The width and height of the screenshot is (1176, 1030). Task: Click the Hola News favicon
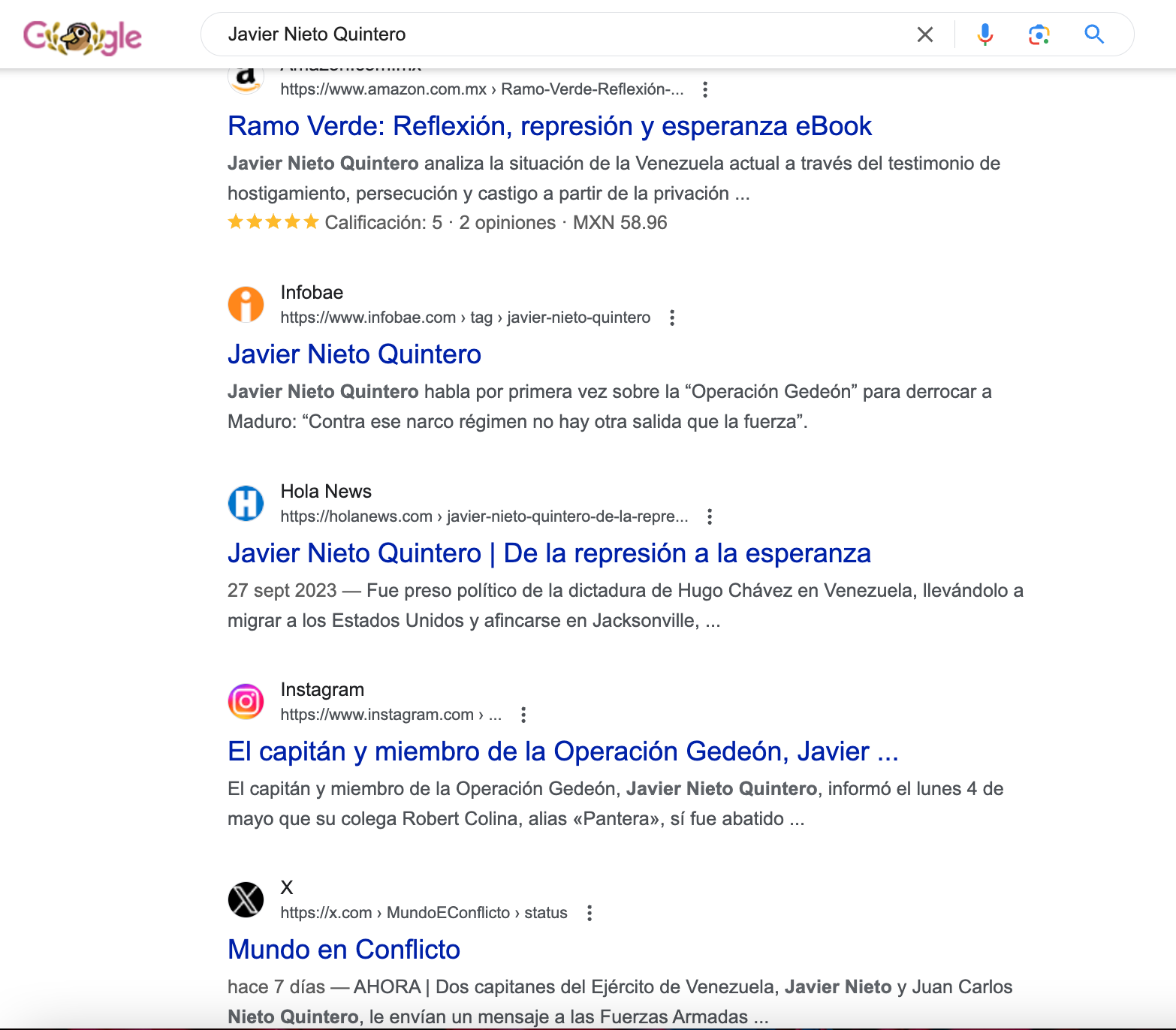click(246, 503)
